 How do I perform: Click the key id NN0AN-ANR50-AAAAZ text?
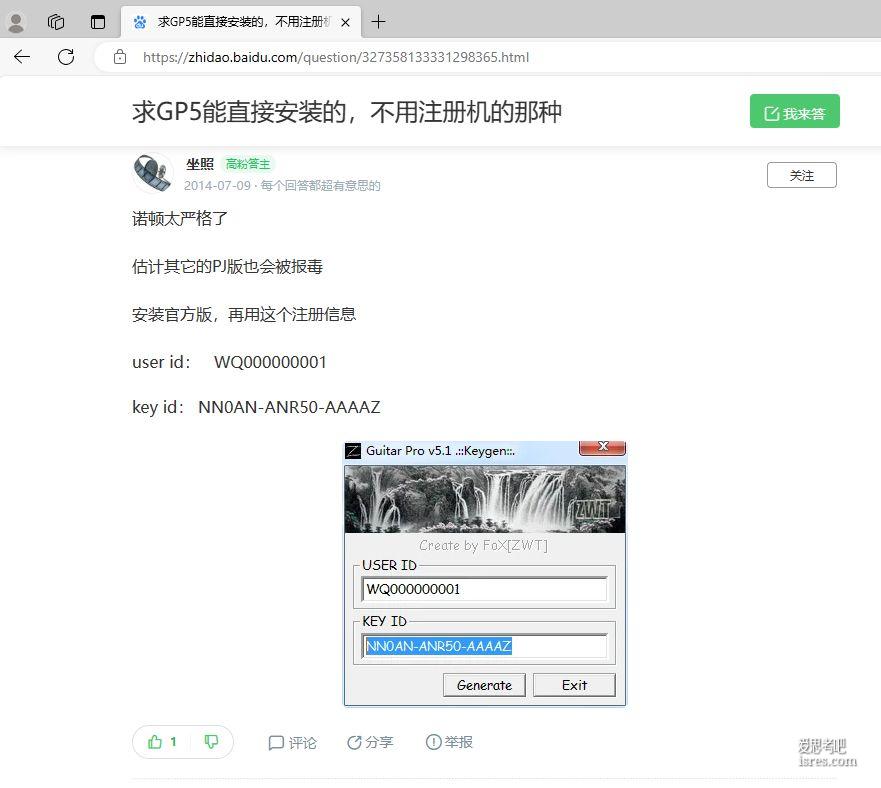coord(289,407)
